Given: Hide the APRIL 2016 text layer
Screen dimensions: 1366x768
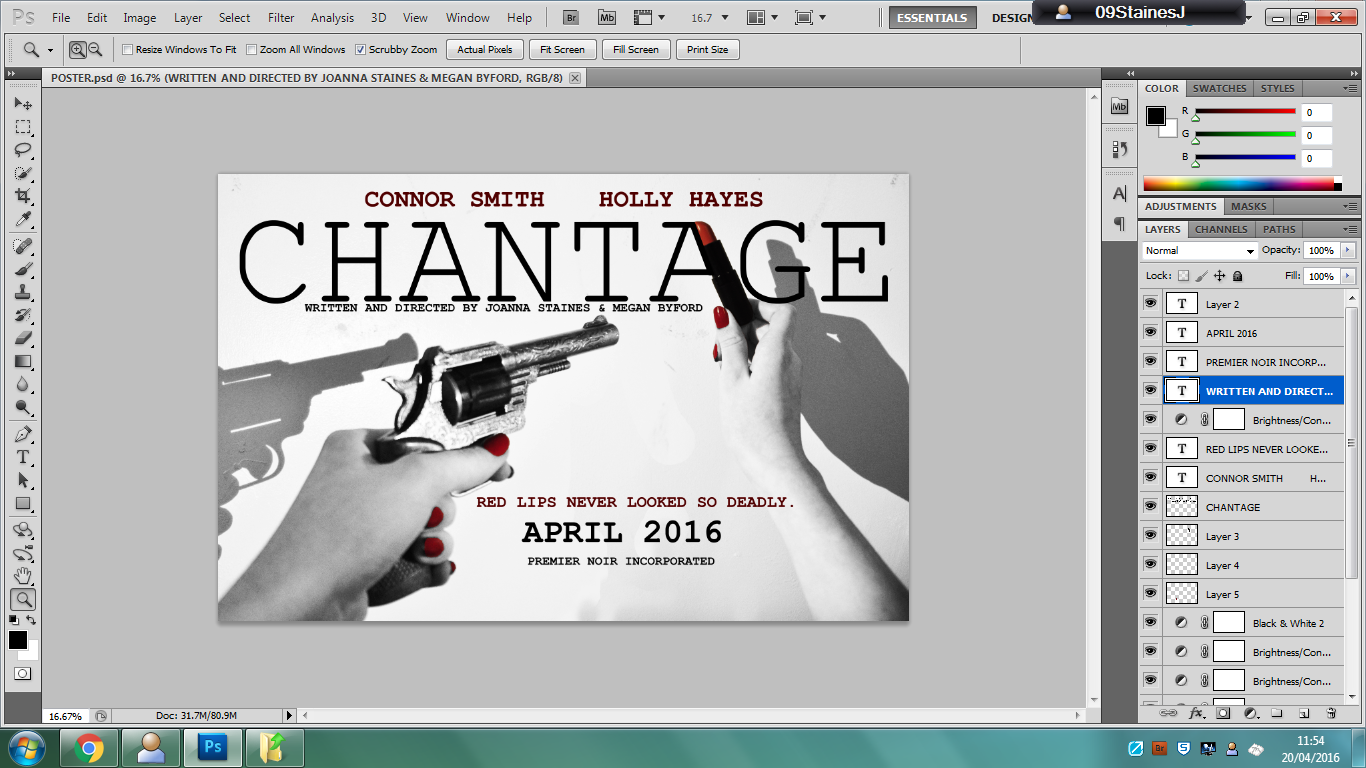Looking at the screenshot, I should coord(1151,331).
